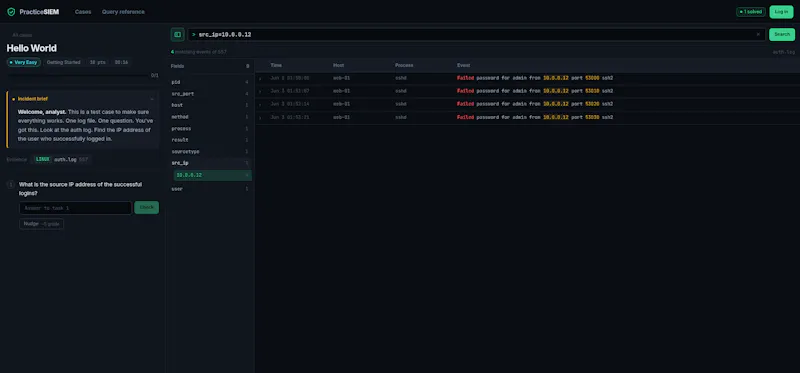Expand the pid field

(x=210, y=82)
